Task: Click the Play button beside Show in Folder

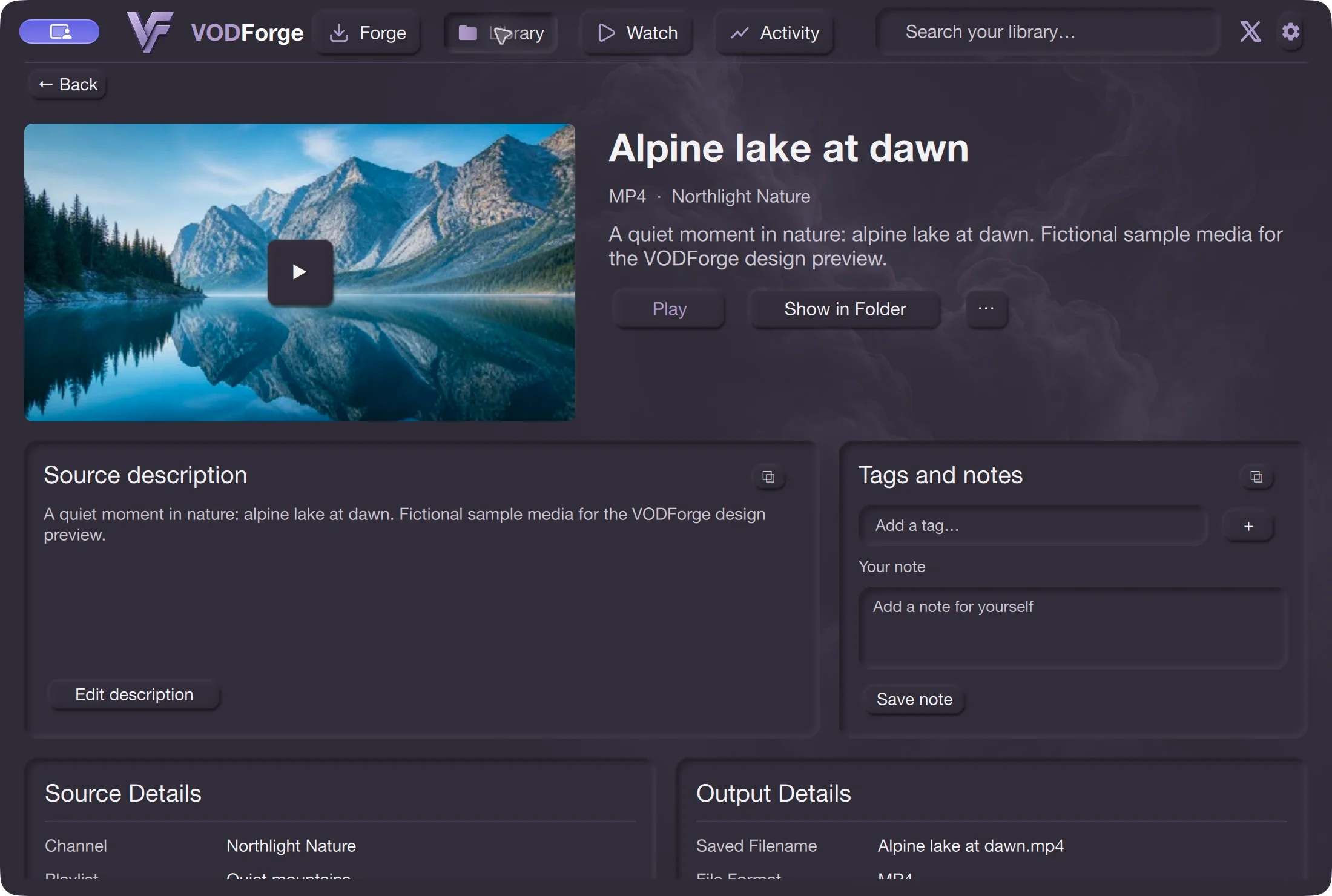Action: pos(669,309)
